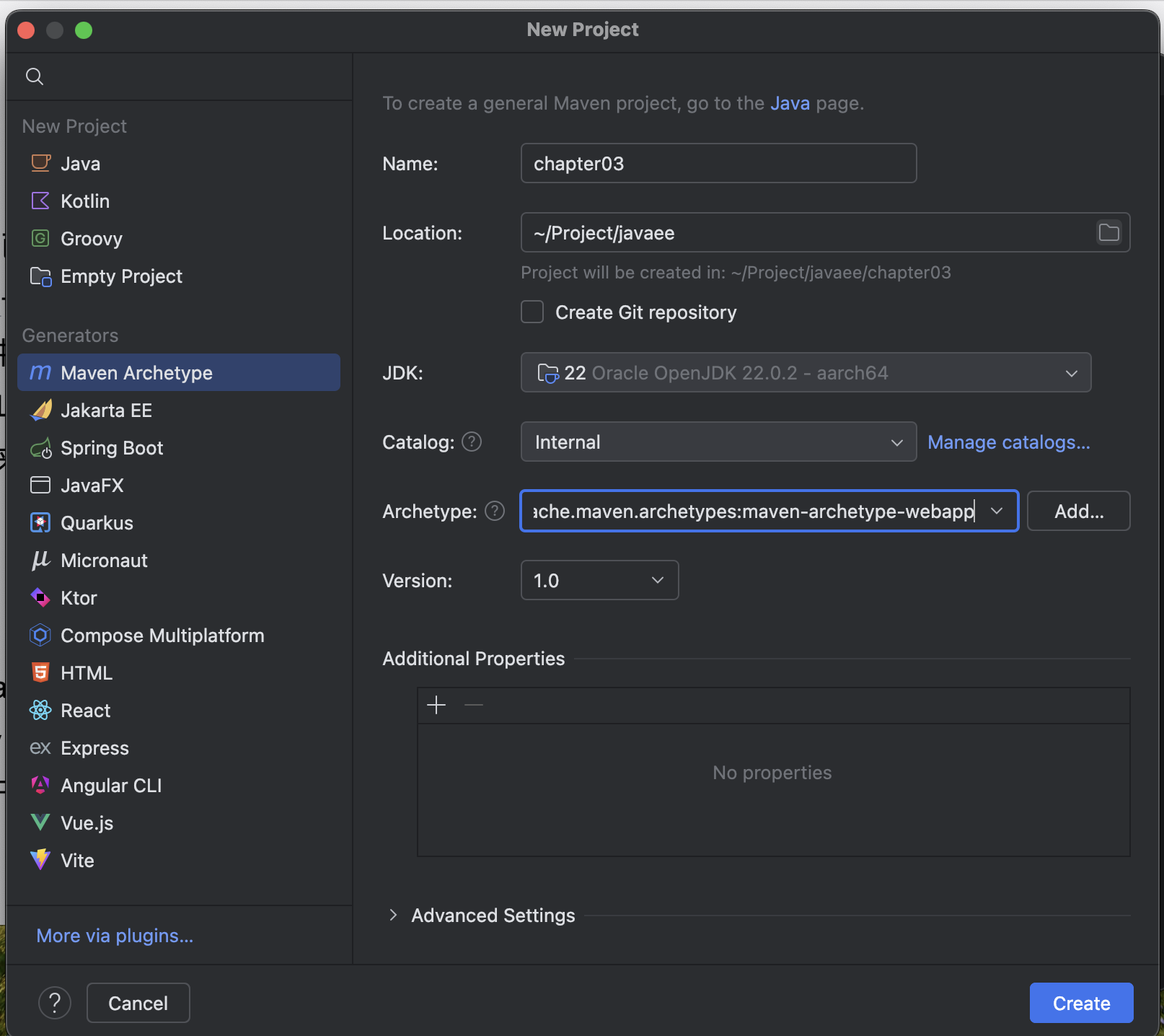Click the Add... archetype button
This screenshot has height=1036, width=1164.
[x=1078, y=511]
